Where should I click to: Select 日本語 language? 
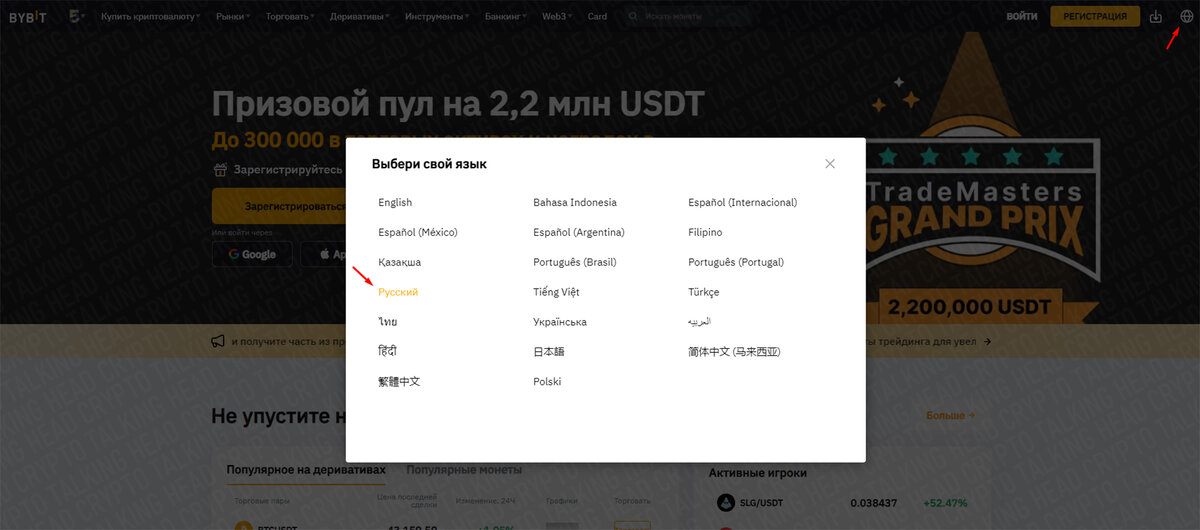pyautogui.click(x=549, y=352)
